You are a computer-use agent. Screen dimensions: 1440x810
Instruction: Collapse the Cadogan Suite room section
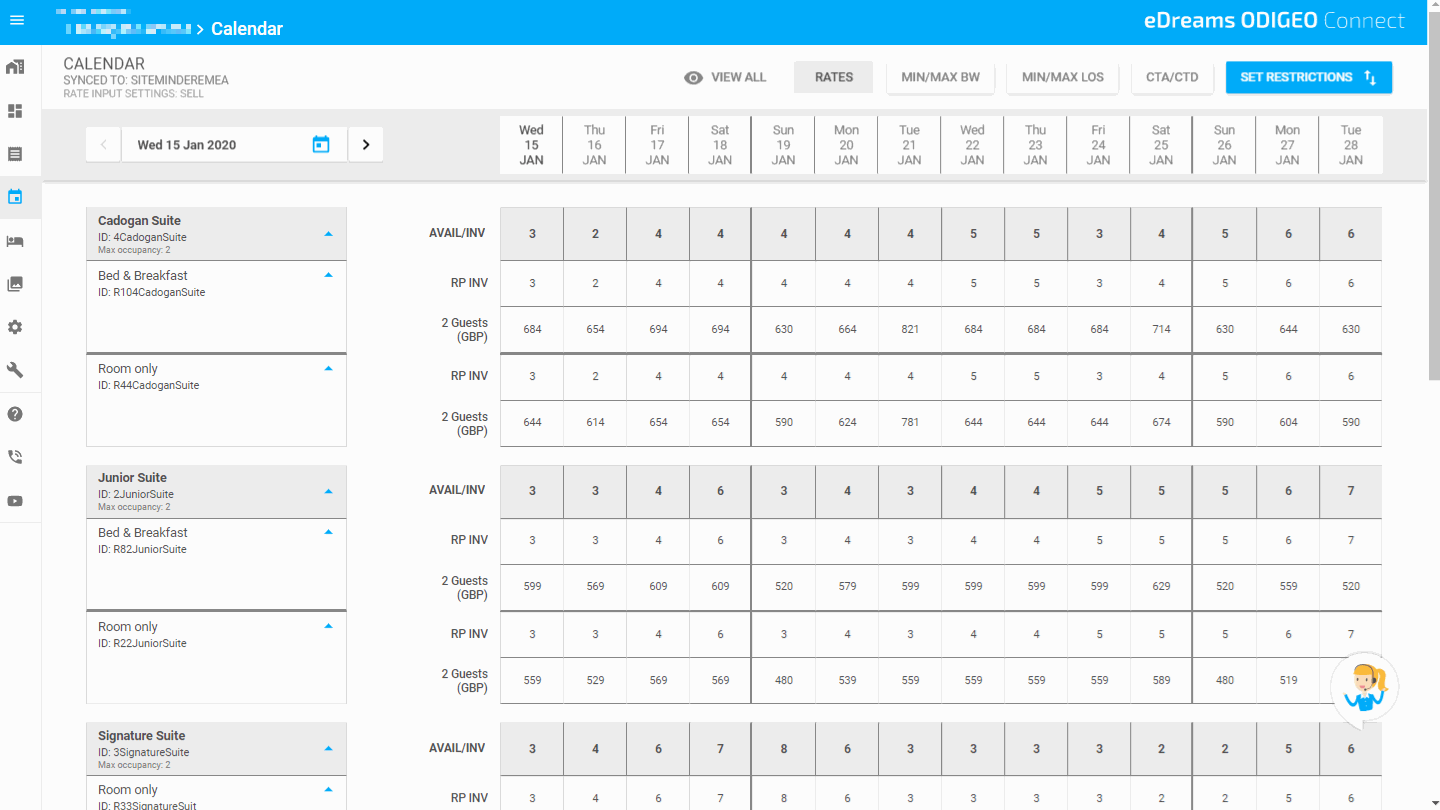[x=328, y=234]
